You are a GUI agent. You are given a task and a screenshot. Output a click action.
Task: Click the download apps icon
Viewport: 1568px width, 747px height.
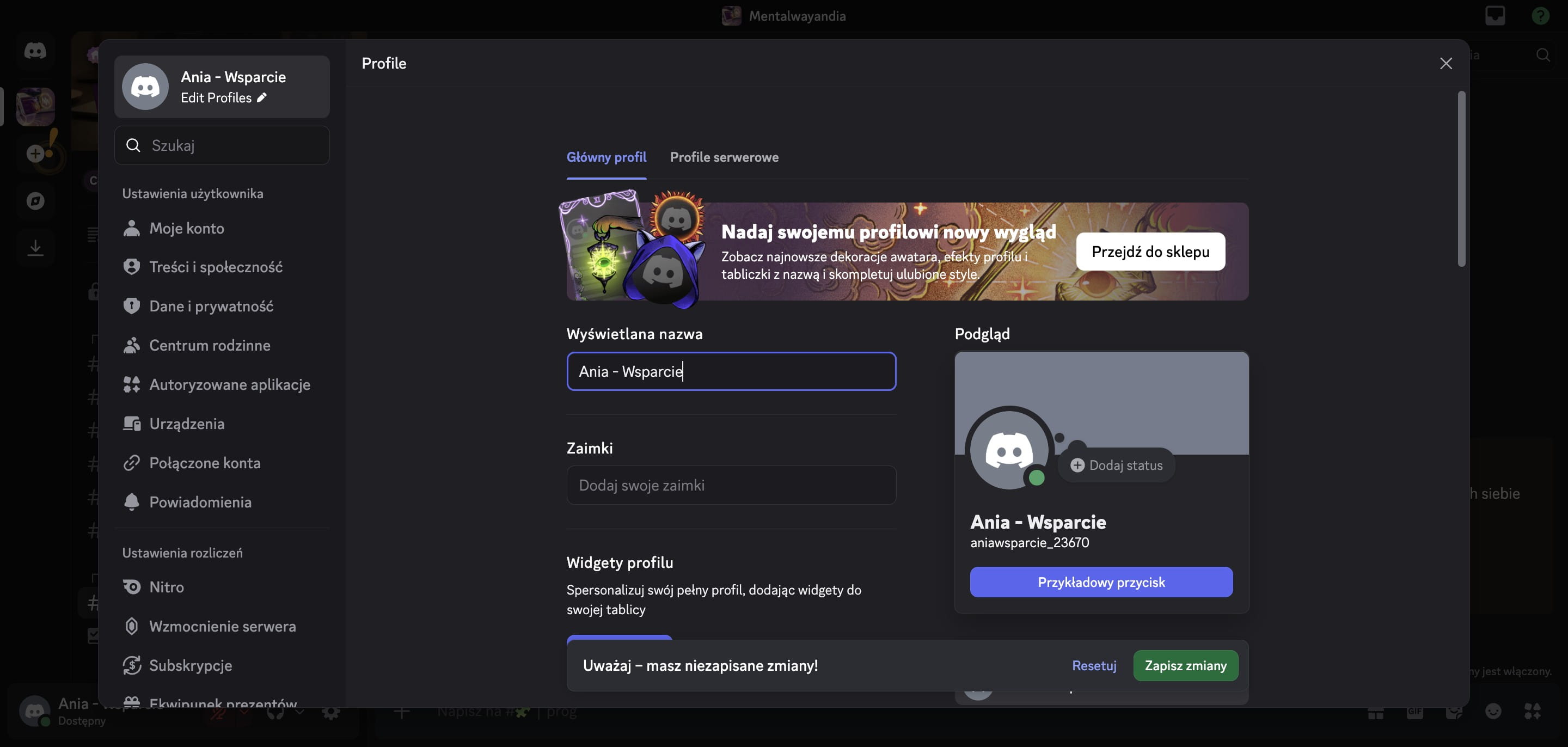(x=35, y=247)
